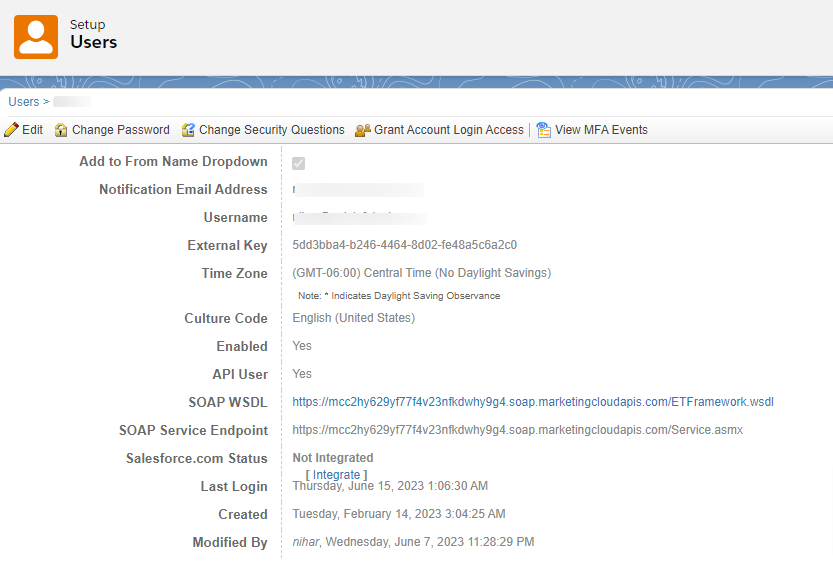Viewport: 833px width, 573px height.
Task: Open the Users breadcrumb link
Action: [24, 101]
